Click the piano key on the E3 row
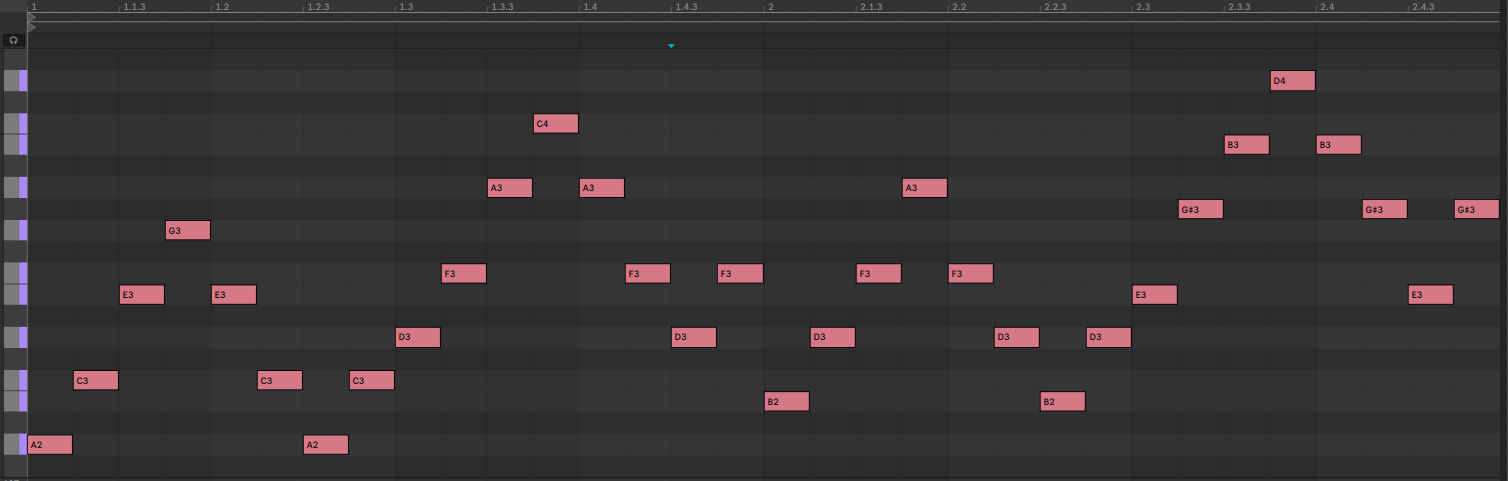 15,294
